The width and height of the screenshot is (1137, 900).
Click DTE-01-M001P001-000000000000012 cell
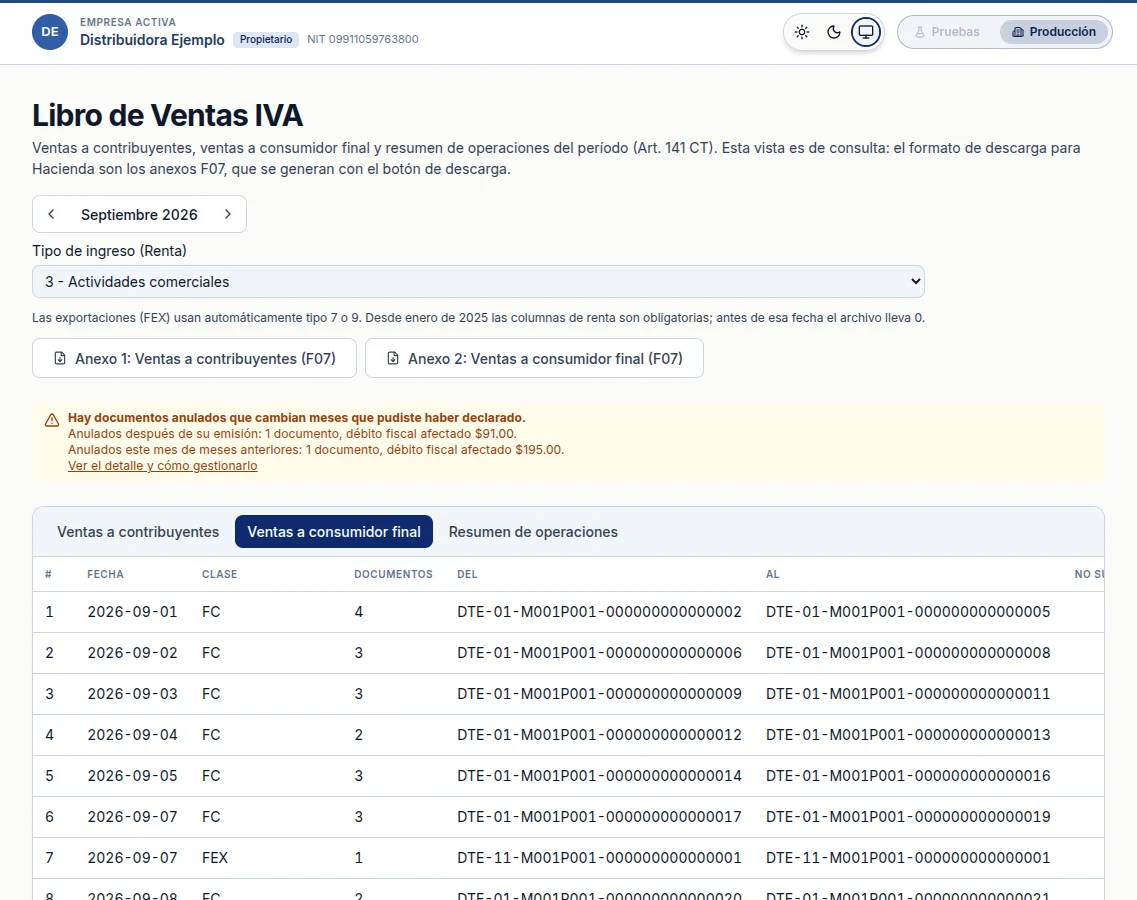599,735
